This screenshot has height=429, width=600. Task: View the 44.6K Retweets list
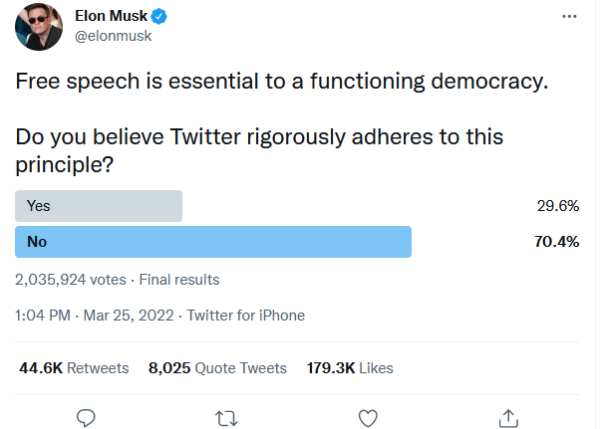click(x=74, y=368)
